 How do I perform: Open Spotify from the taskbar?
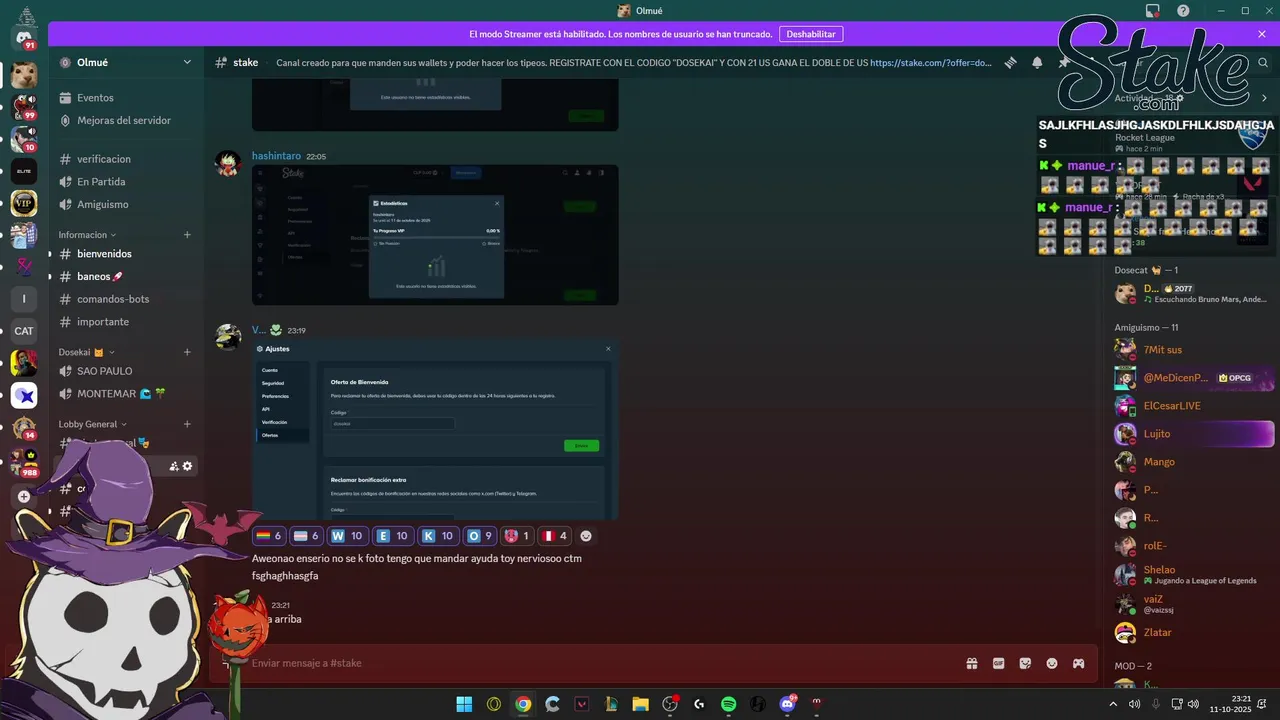pyautogui.click(x=728, y=704)
